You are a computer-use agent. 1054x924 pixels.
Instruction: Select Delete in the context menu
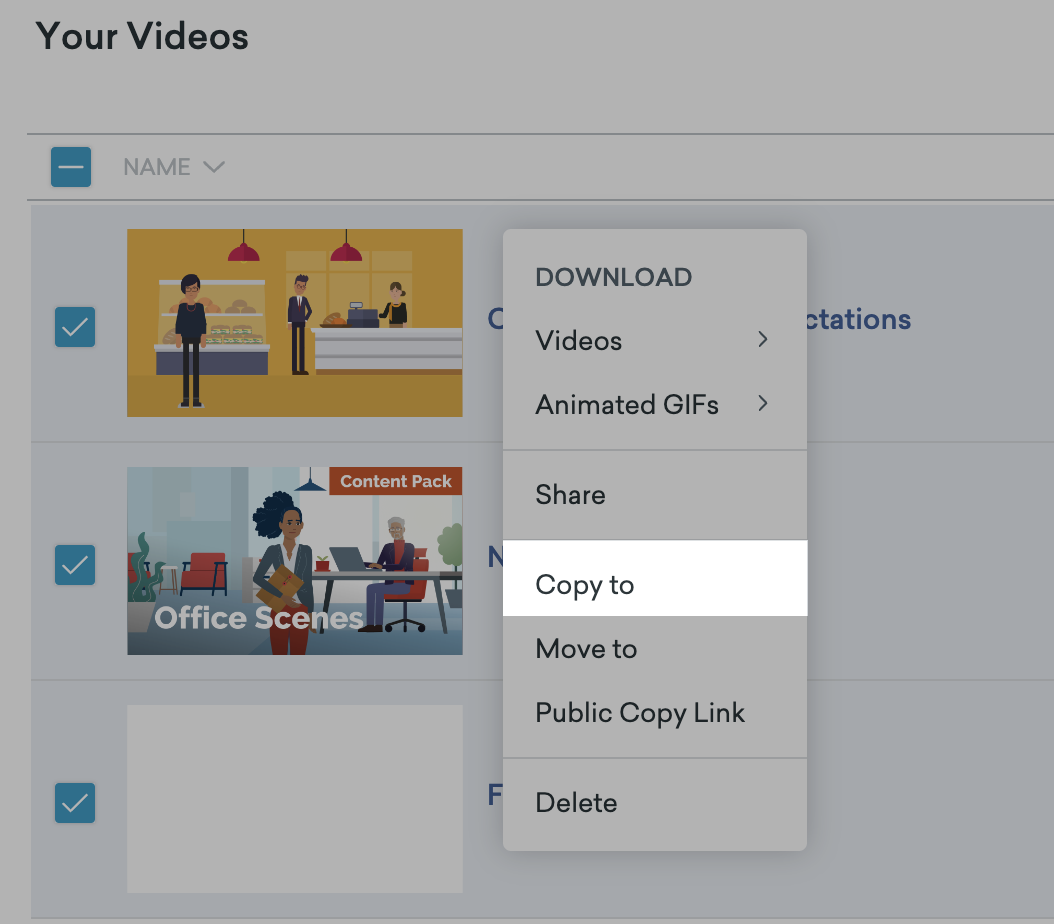[576, 803]
